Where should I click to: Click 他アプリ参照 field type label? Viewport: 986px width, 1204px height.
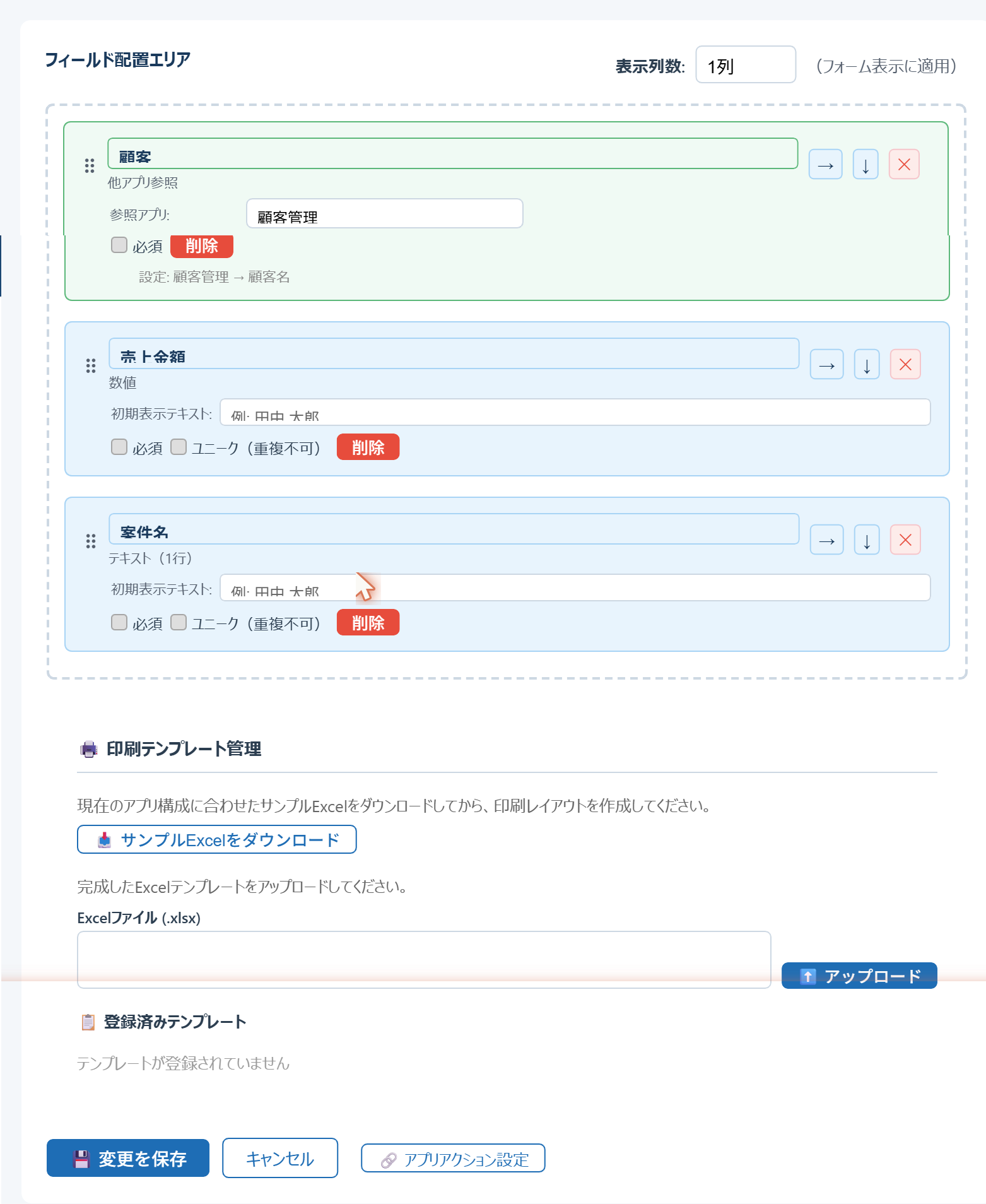click(143, 182)
